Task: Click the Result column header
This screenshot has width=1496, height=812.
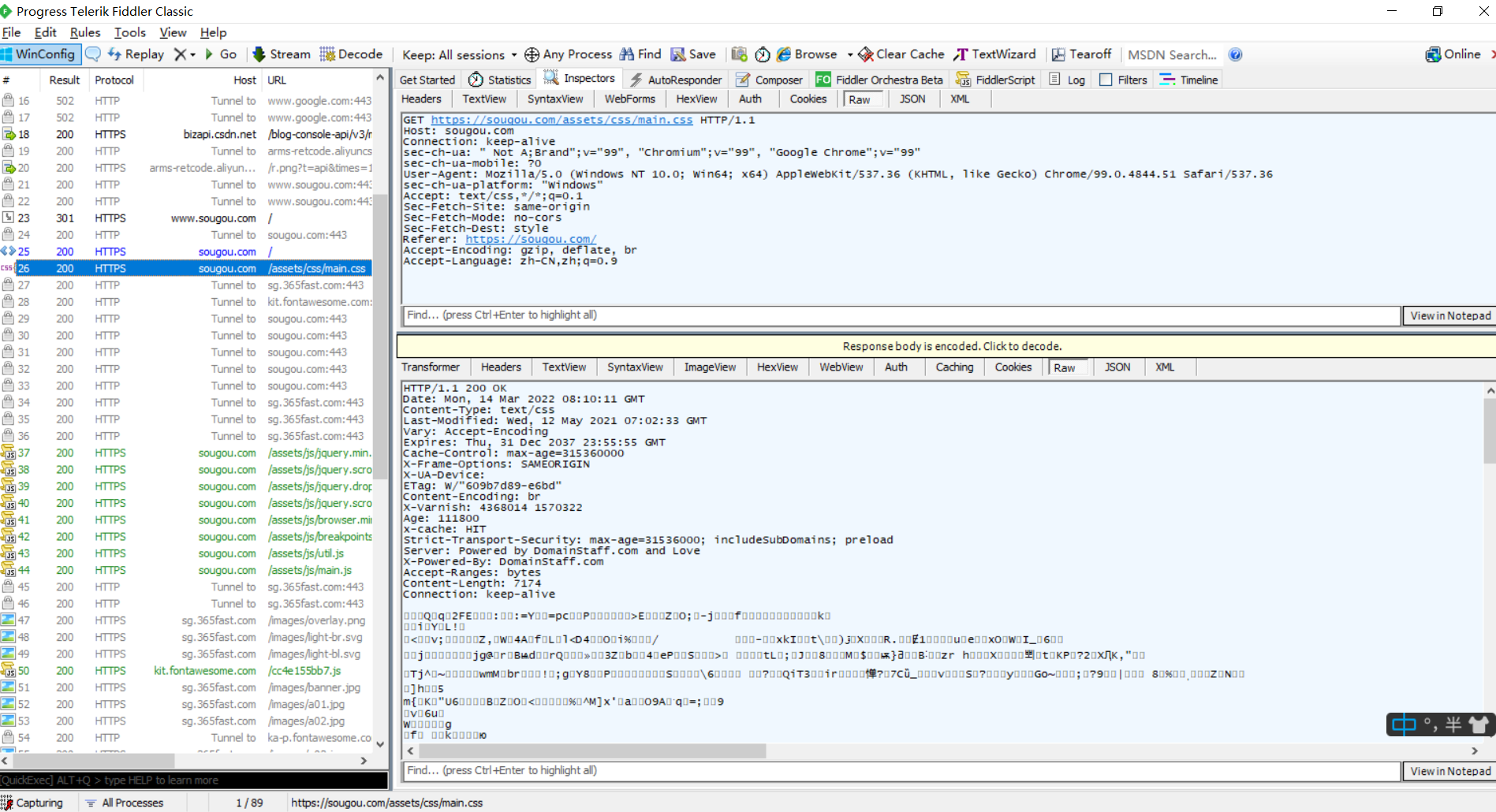Action: coord(64,80)
